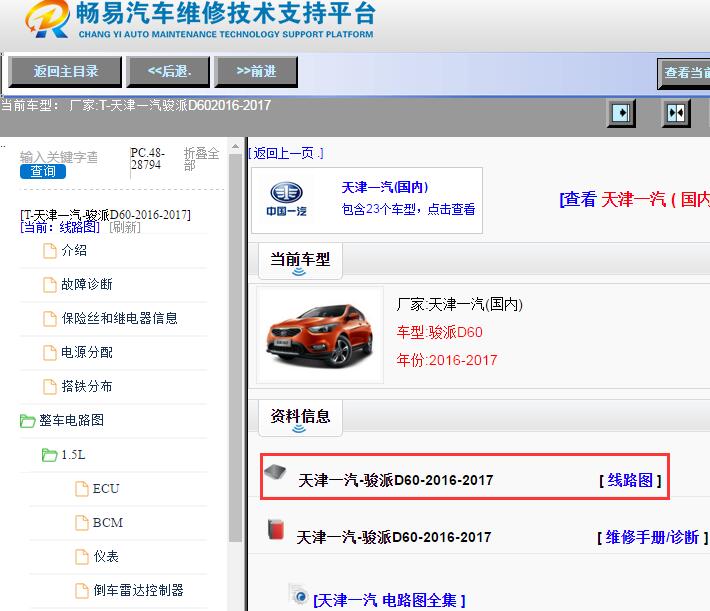Click the 天津一汽-骏派D60-2016-2017 title in the 线路图 row
Screen dimensions: 710x611
(x=395, y=480)
